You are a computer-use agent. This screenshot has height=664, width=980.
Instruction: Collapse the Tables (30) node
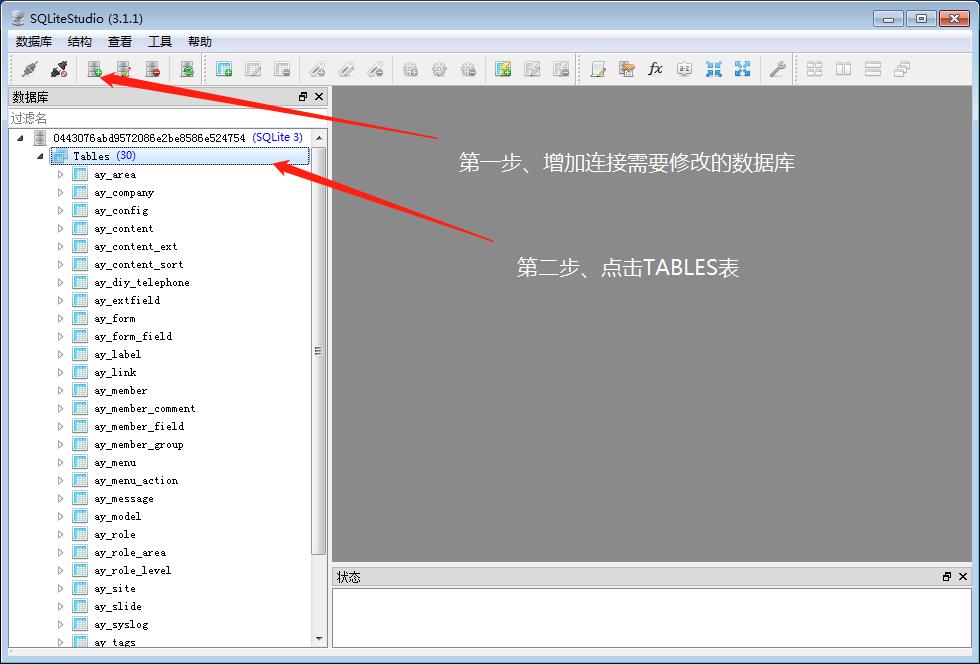pos(41,156)
